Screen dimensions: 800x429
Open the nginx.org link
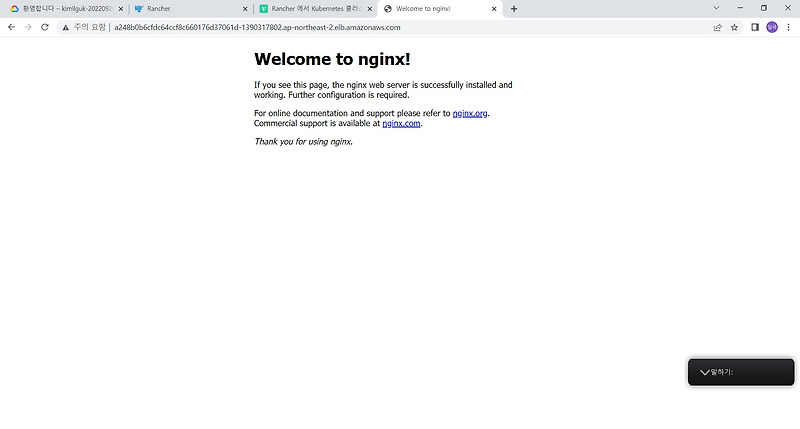pyautogui.click(x=470, y=113)
